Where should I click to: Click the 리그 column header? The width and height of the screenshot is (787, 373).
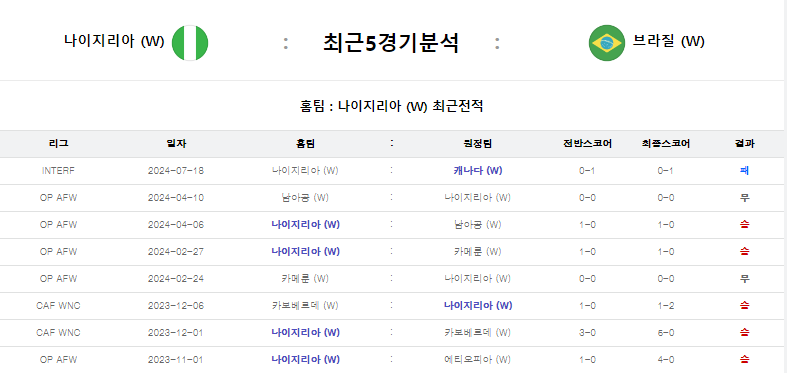coord(59,144)
